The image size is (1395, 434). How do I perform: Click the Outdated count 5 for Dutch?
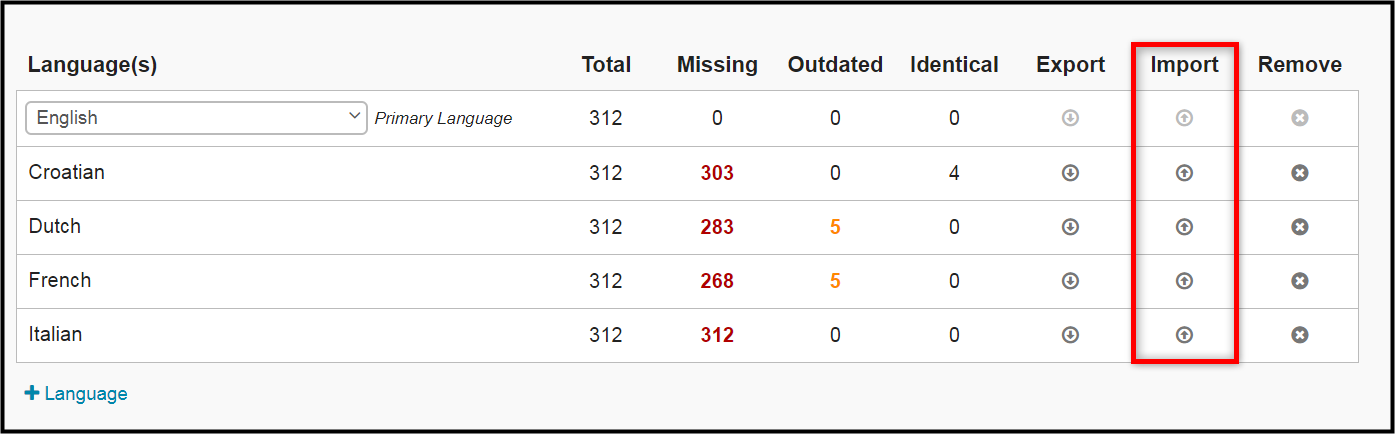pos(835,227)
